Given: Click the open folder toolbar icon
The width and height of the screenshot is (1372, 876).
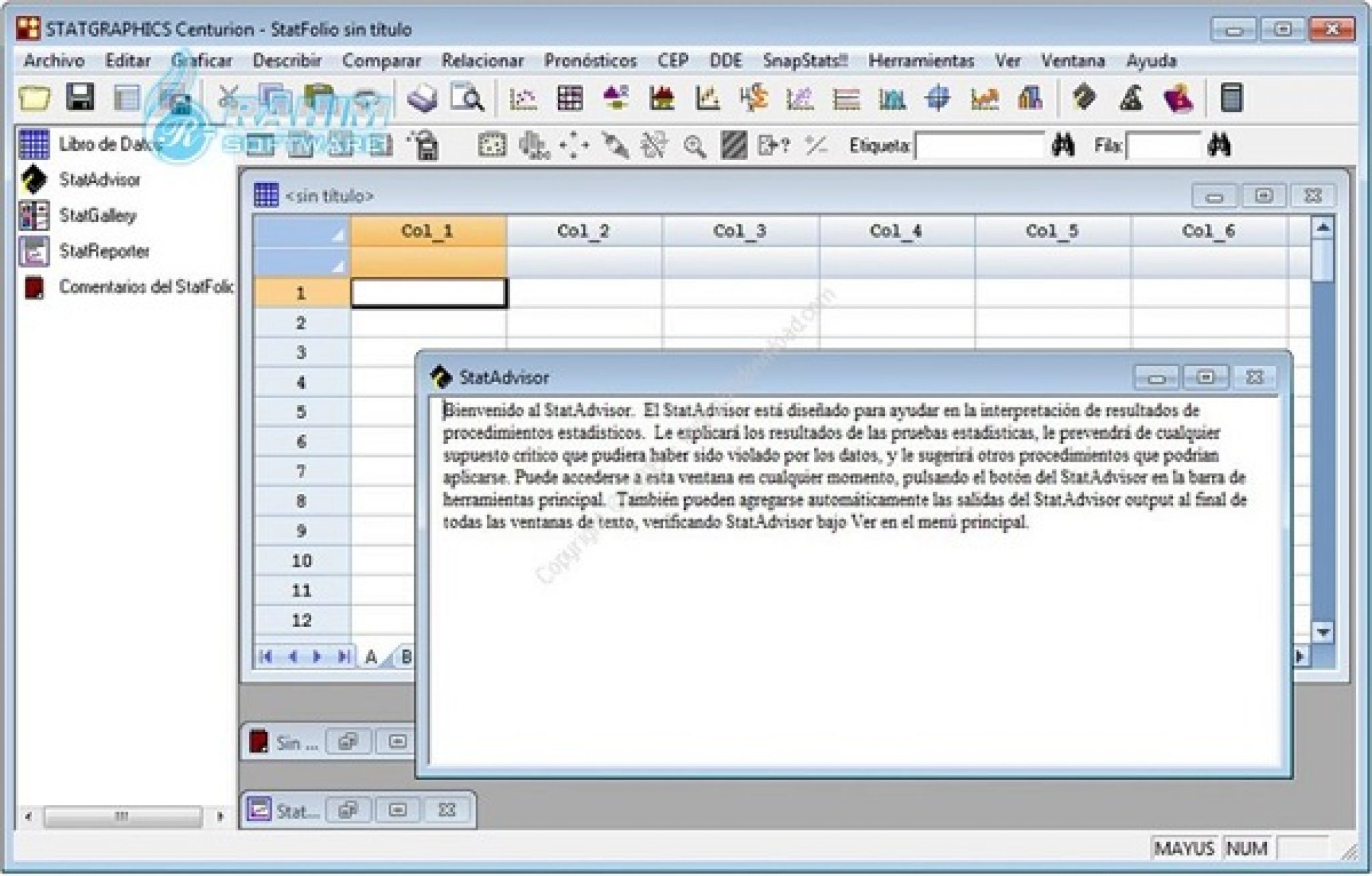Looking at the screenshot, I should (34, 99).
